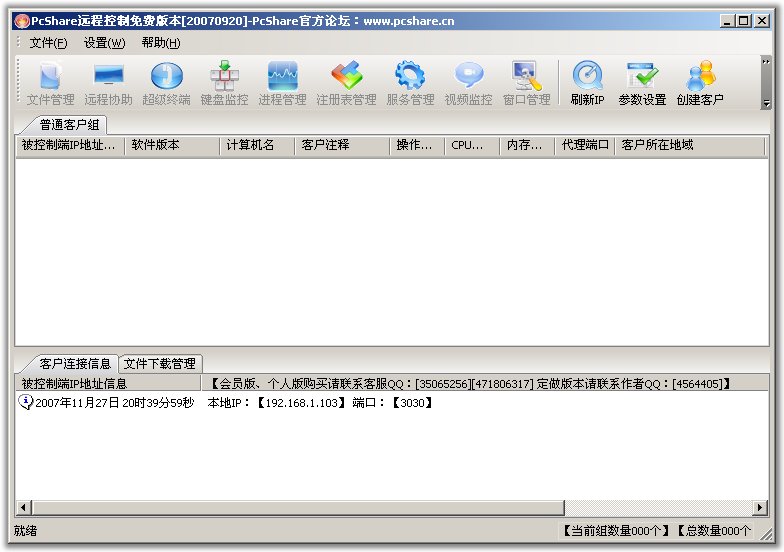Select the 普通客户组 tab
Image resolution: width=784 pixels, height=552 pixels.
pos(69,124)
